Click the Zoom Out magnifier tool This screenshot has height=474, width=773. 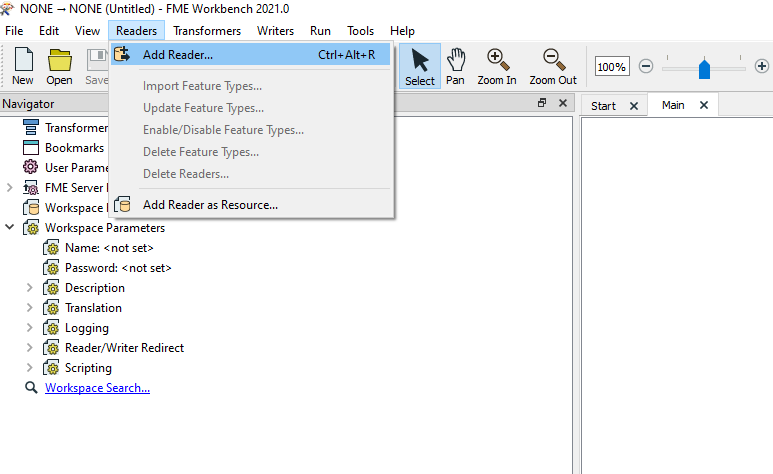point(554,60)
